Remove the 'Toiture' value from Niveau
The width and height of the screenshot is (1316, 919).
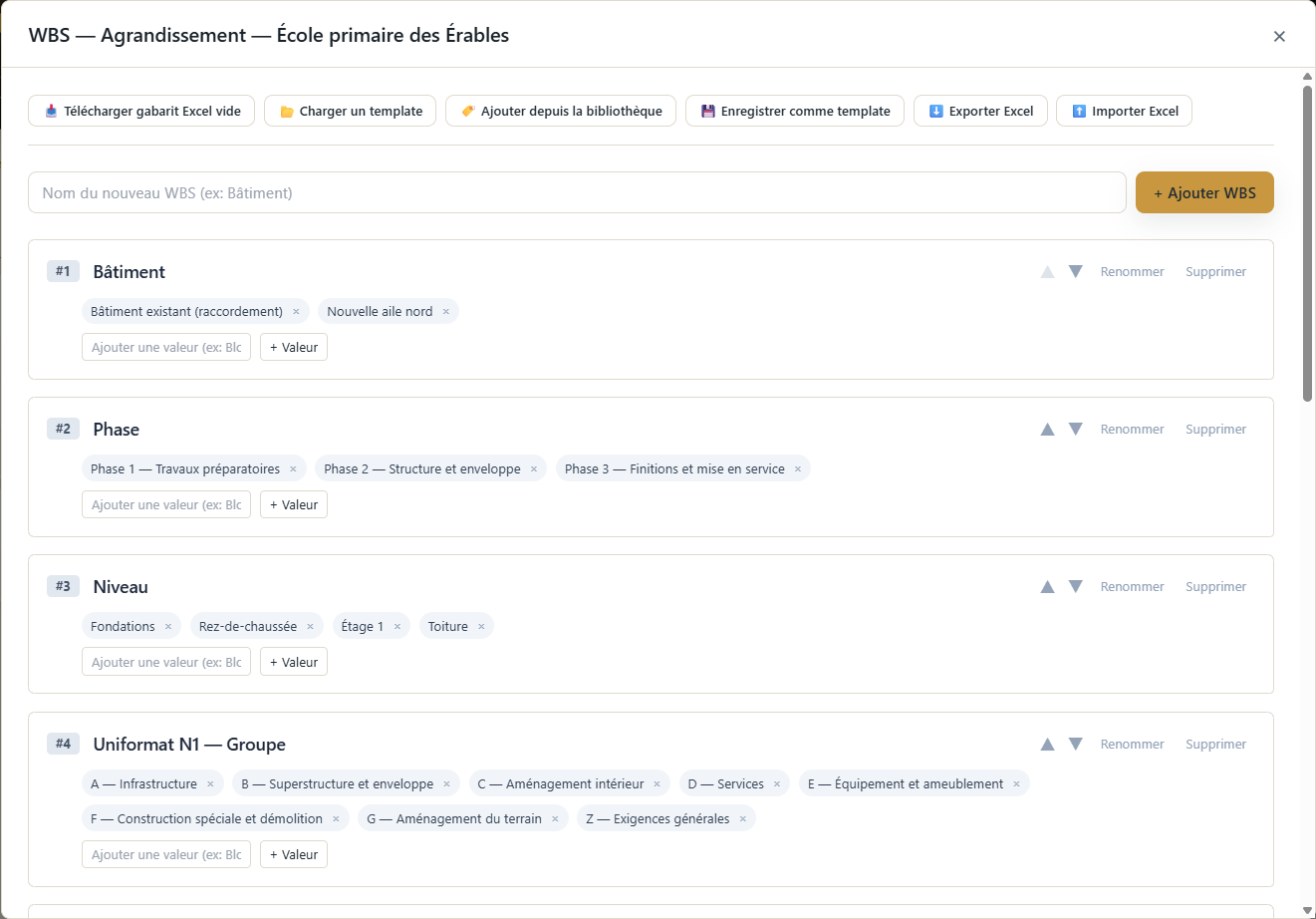click(481, 627)
